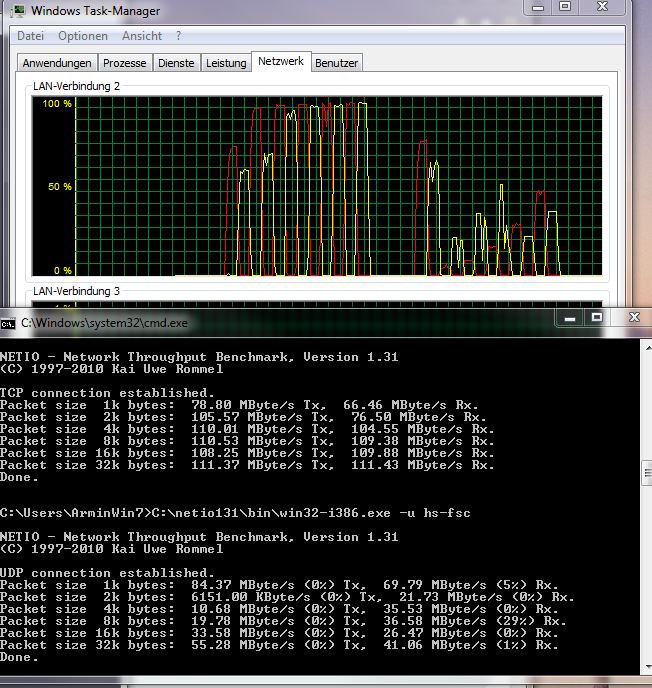652x688 pixels.
Task: Click the 111.43 MByte/s Rx value
Action: coord(423,465)
